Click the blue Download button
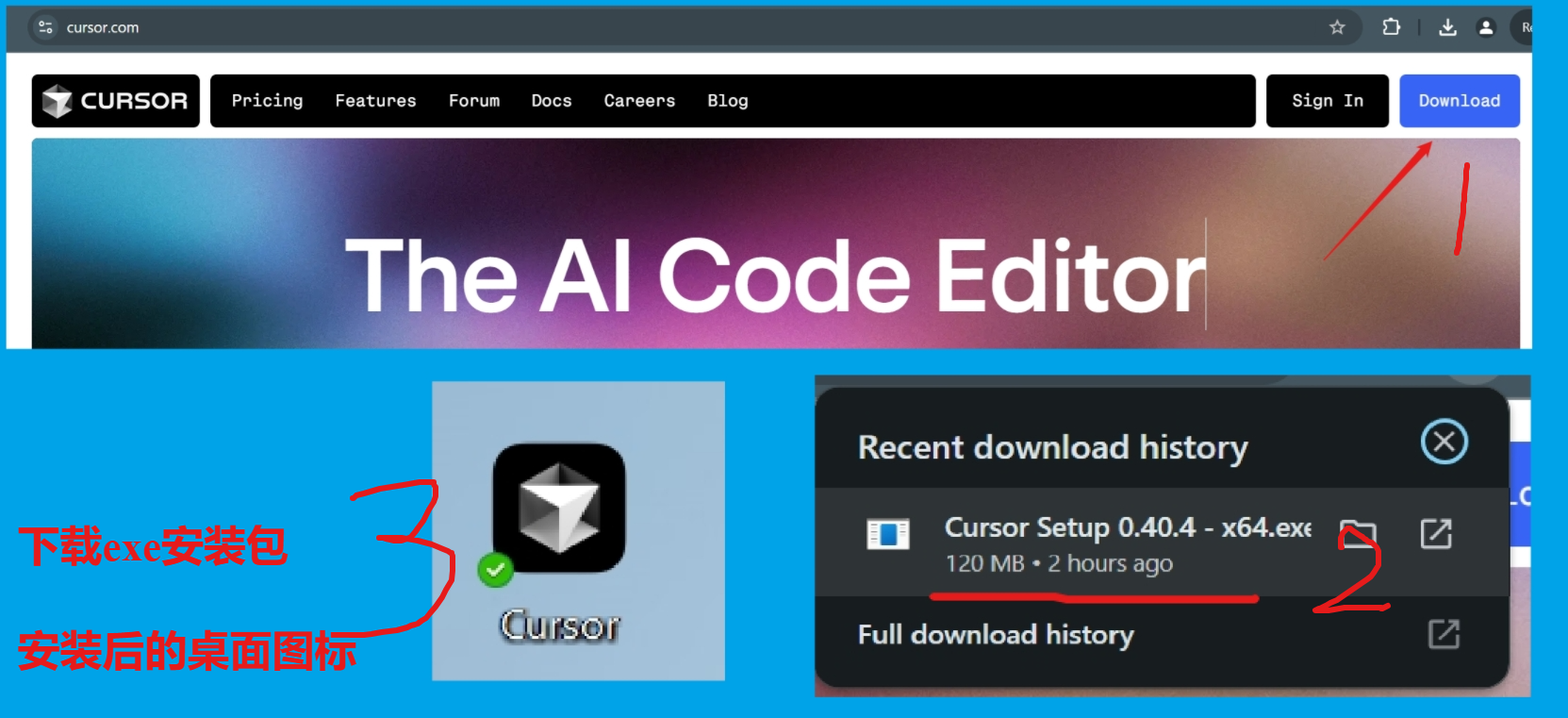The image size is (1568, 718). [x=1460, y=101]
